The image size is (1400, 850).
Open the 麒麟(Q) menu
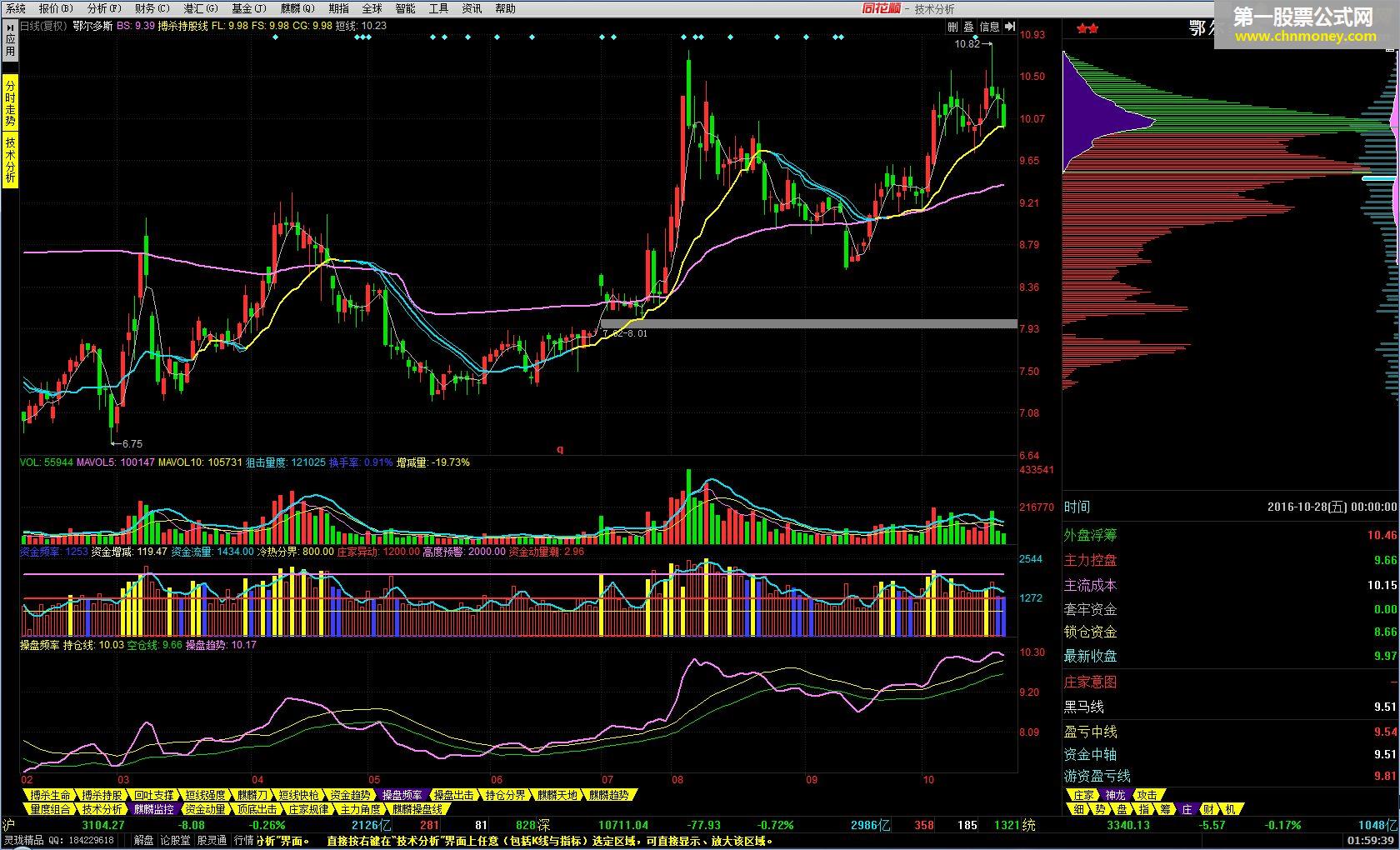(x=297, y=8)
